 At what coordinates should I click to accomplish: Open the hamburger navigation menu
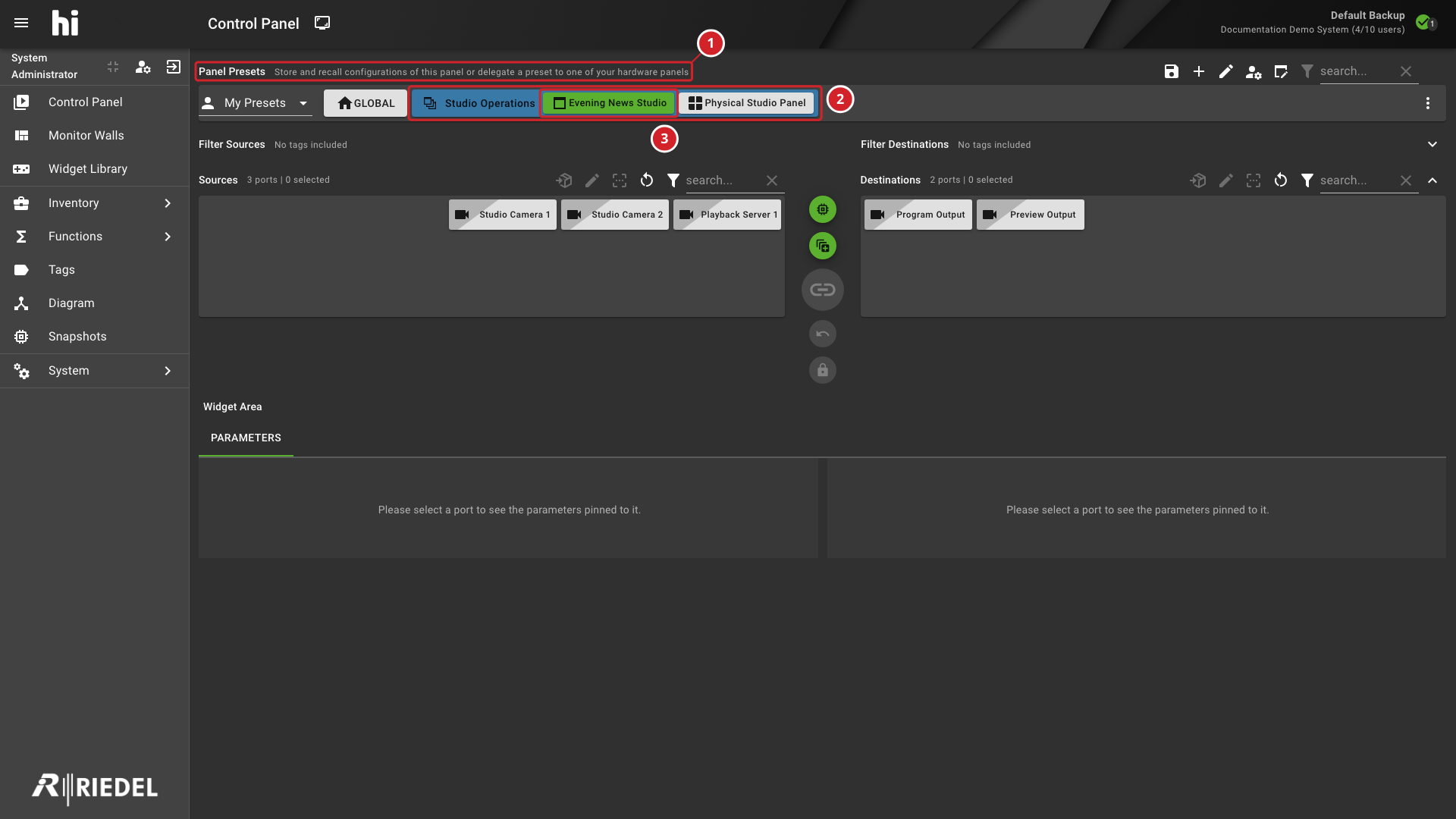(21, 24)
